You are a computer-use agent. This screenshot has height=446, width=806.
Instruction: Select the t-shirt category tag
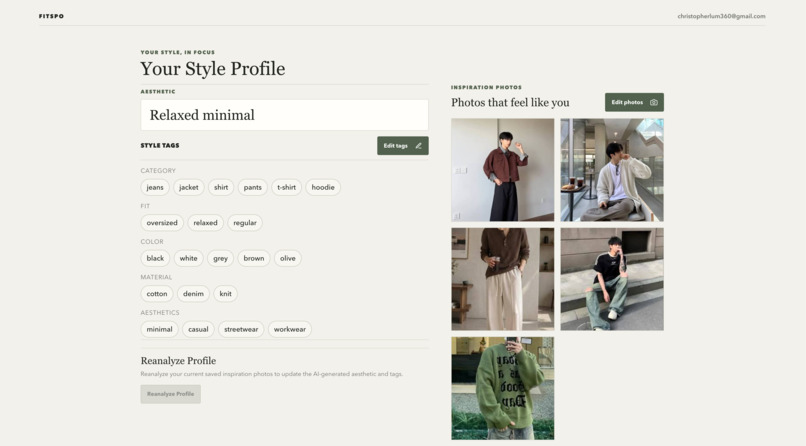(286, 188)
